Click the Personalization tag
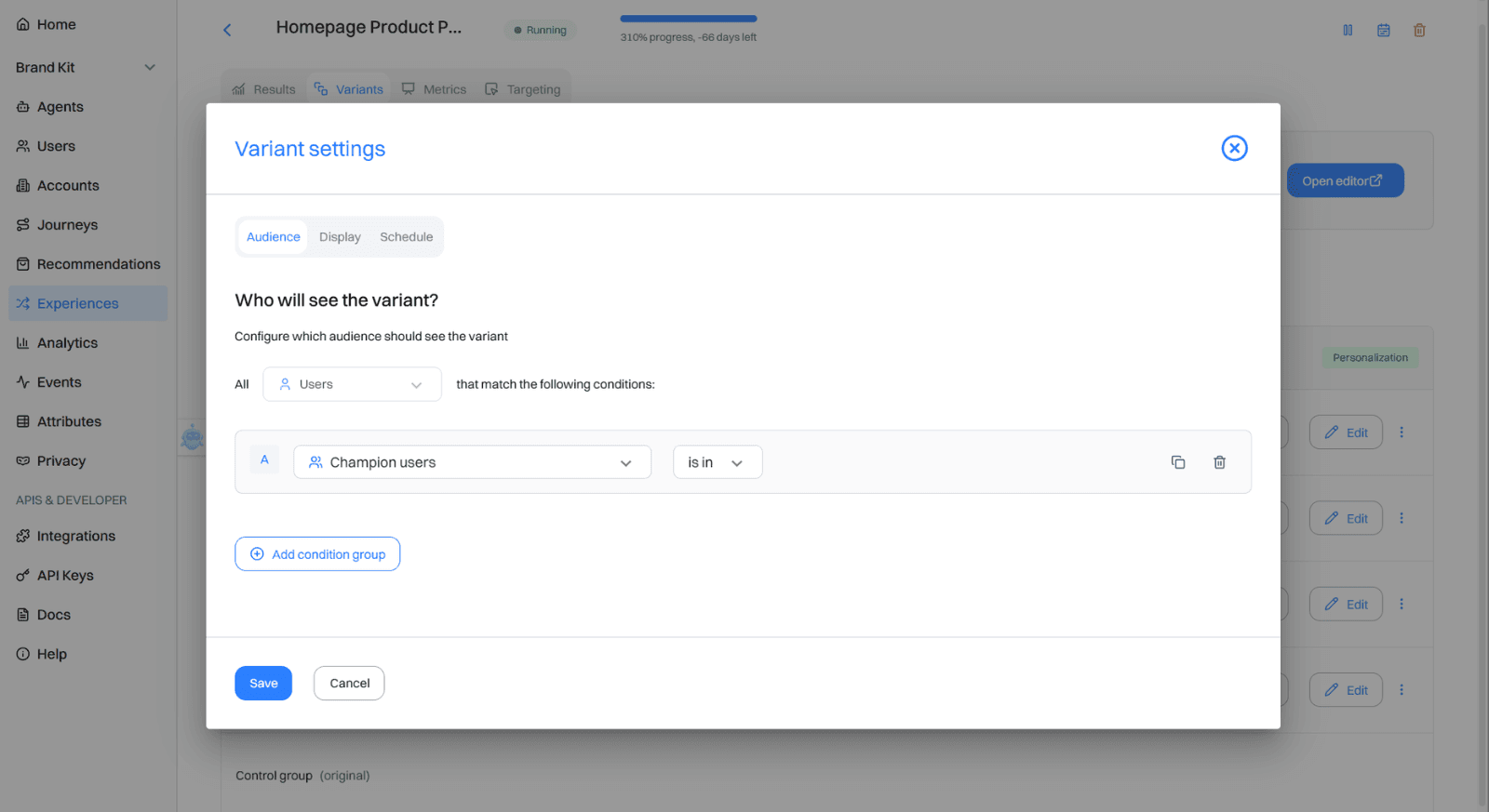The height and width of the screenshot is (812, 1489). [x=1370, y=358]
